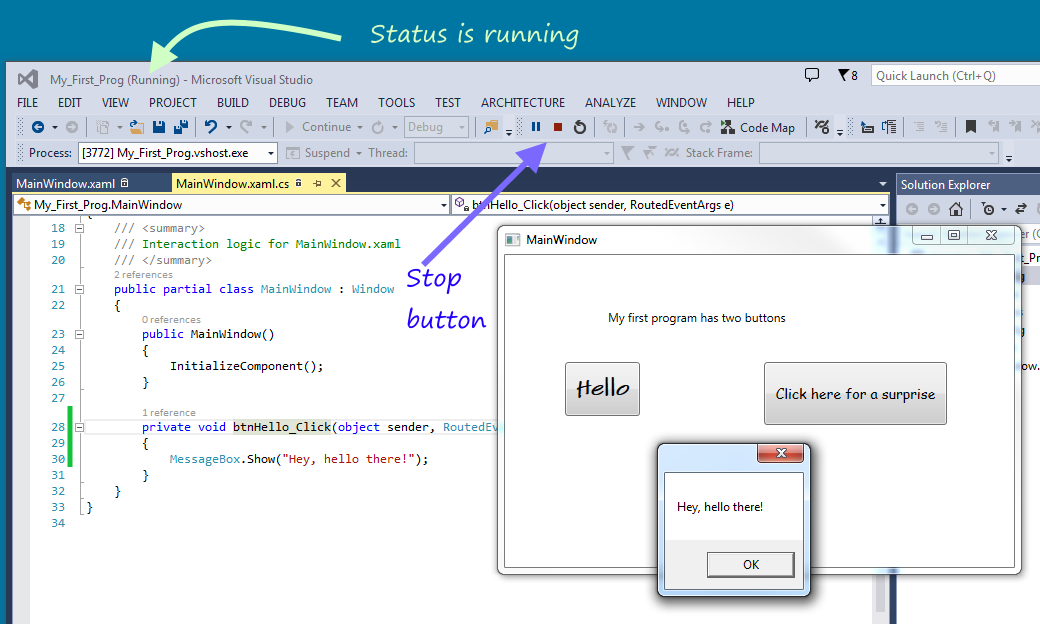The width and height of the screenshot is (1040, 624).
Task: Switch to the MainWindow.xaml tab
Action: pos(65,184)
